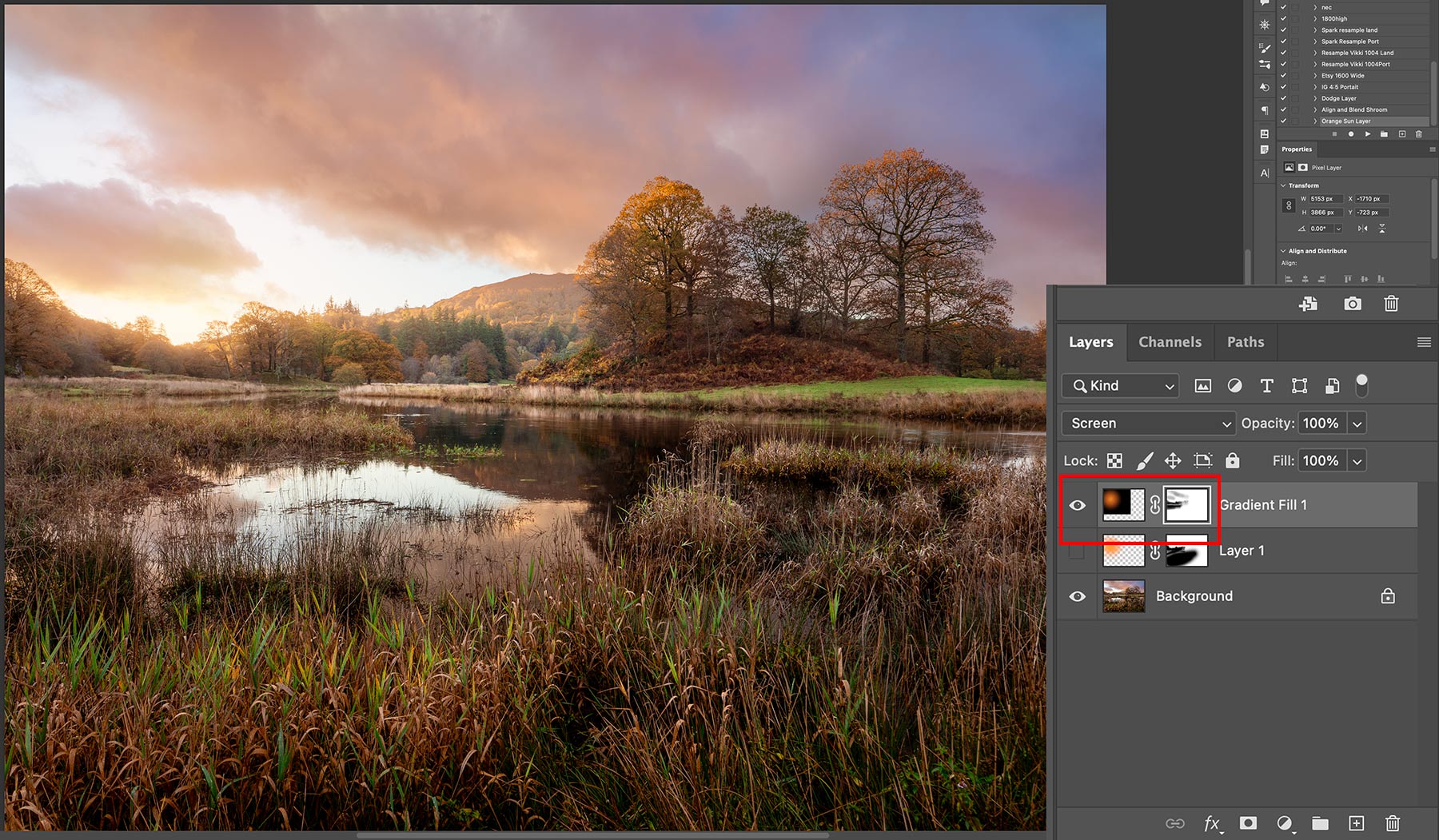
Task: Click the filter for adjustment layers icon
Action: tap(1234, 386)
